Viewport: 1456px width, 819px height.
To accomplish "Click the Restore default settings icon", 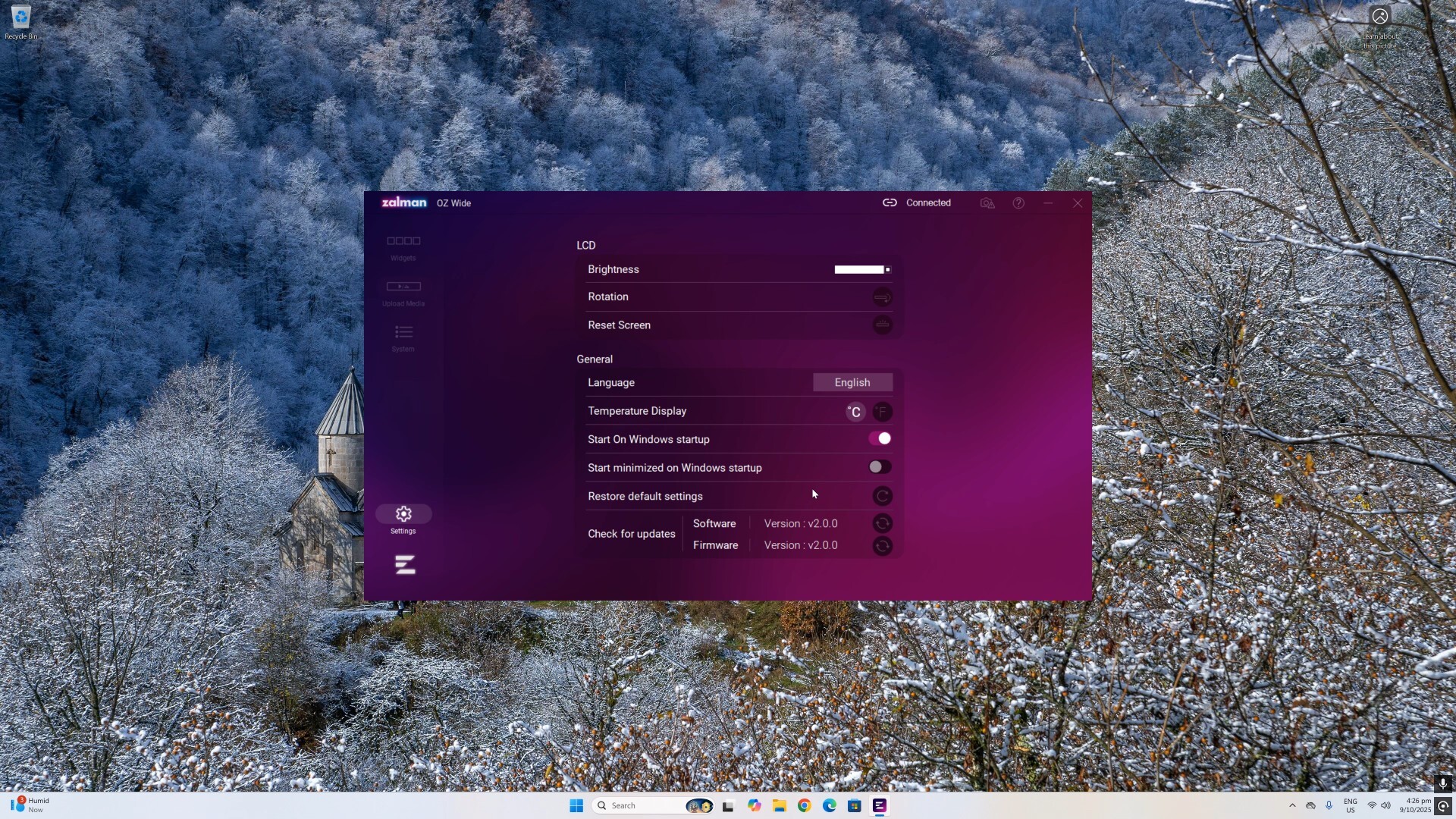I will (882, 497).
